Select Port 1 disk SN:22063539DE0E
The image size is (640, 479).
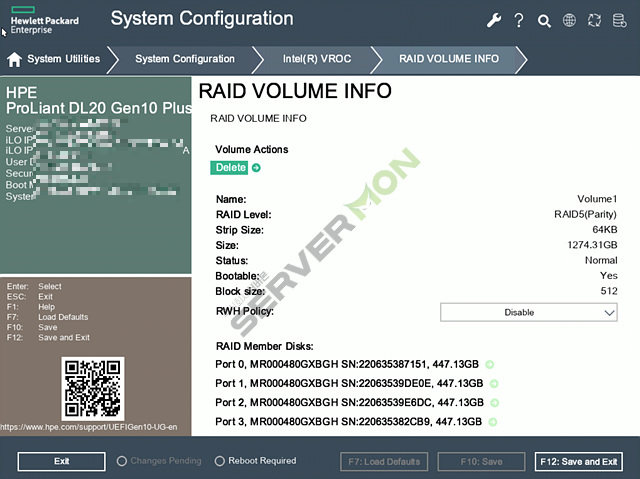[x=349, y=383]
